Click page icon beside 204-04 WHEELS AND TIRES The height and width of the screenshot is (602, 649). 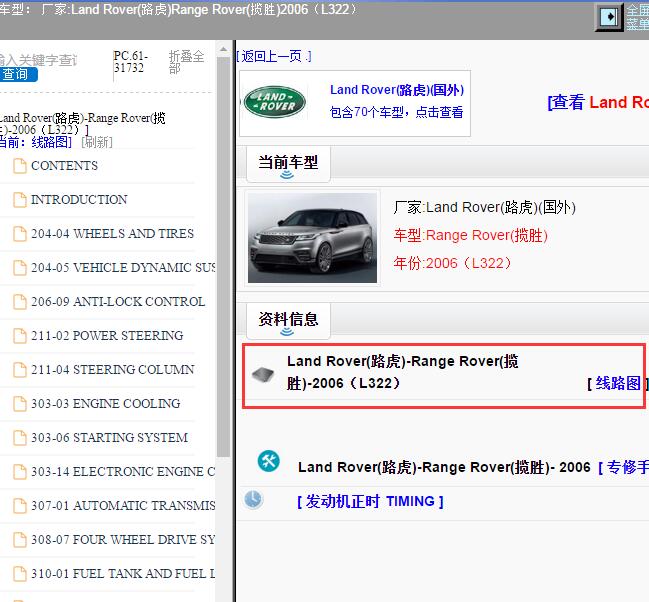coord(19,234)
